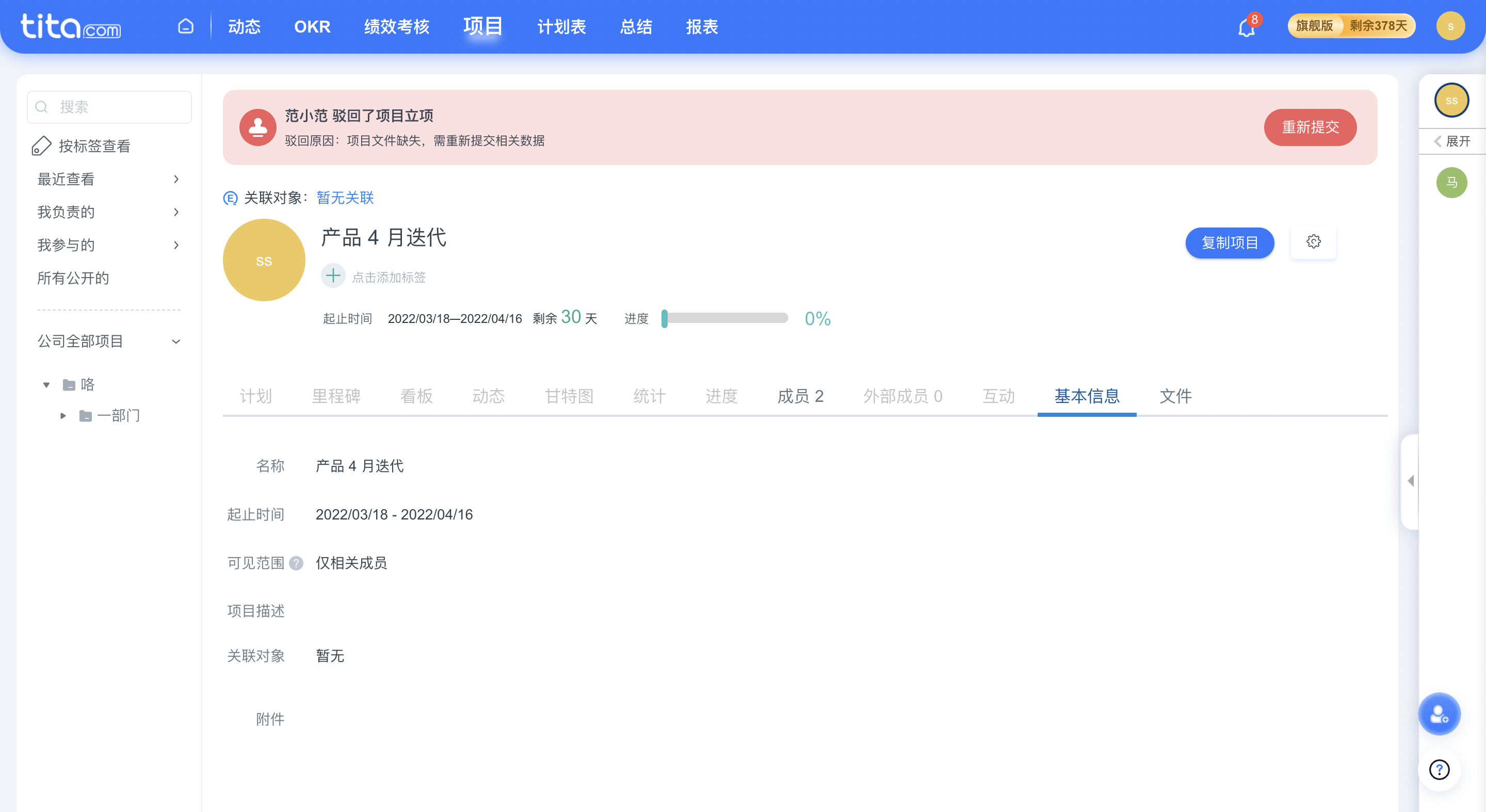Click 展开 to expand right panel

point(1452,141)
